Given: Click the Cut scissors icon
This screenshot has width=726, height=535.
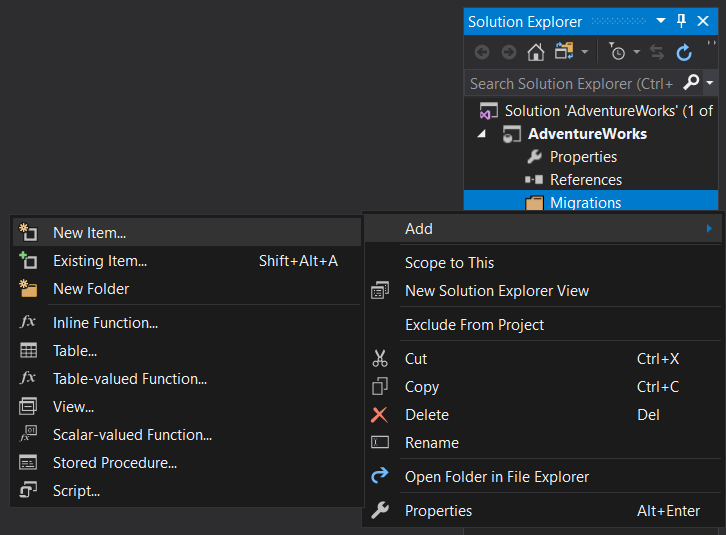Looking at the screenshot, I should tap(380, 359).
